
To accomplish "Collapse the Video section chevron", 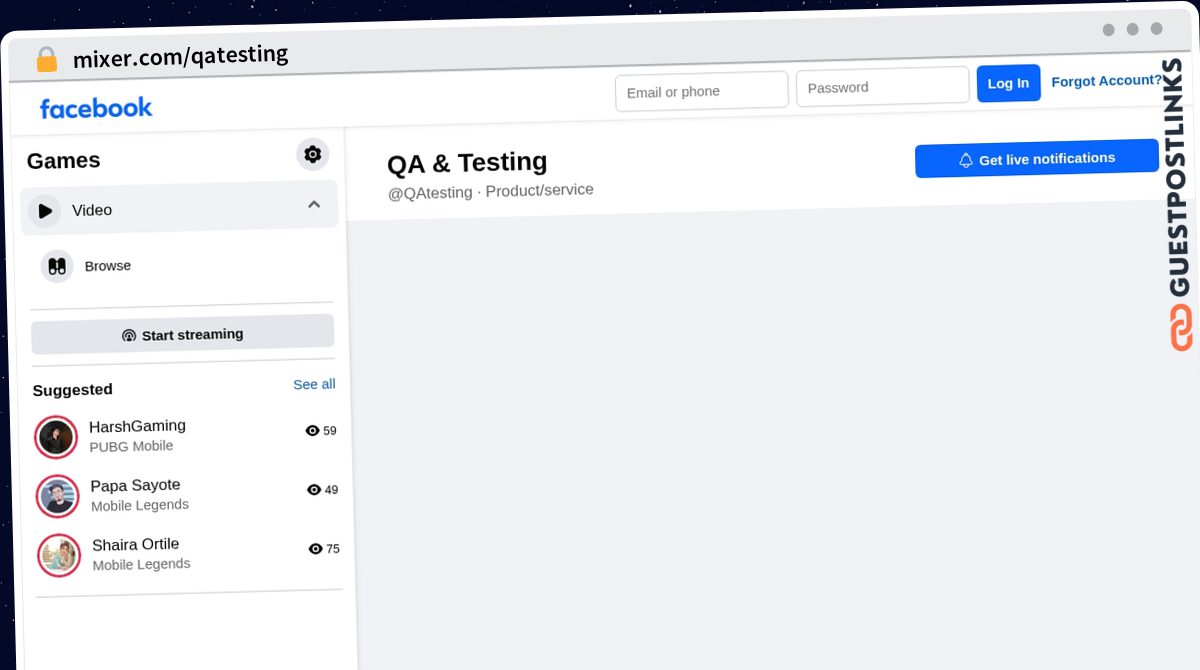I will (314, 204).
